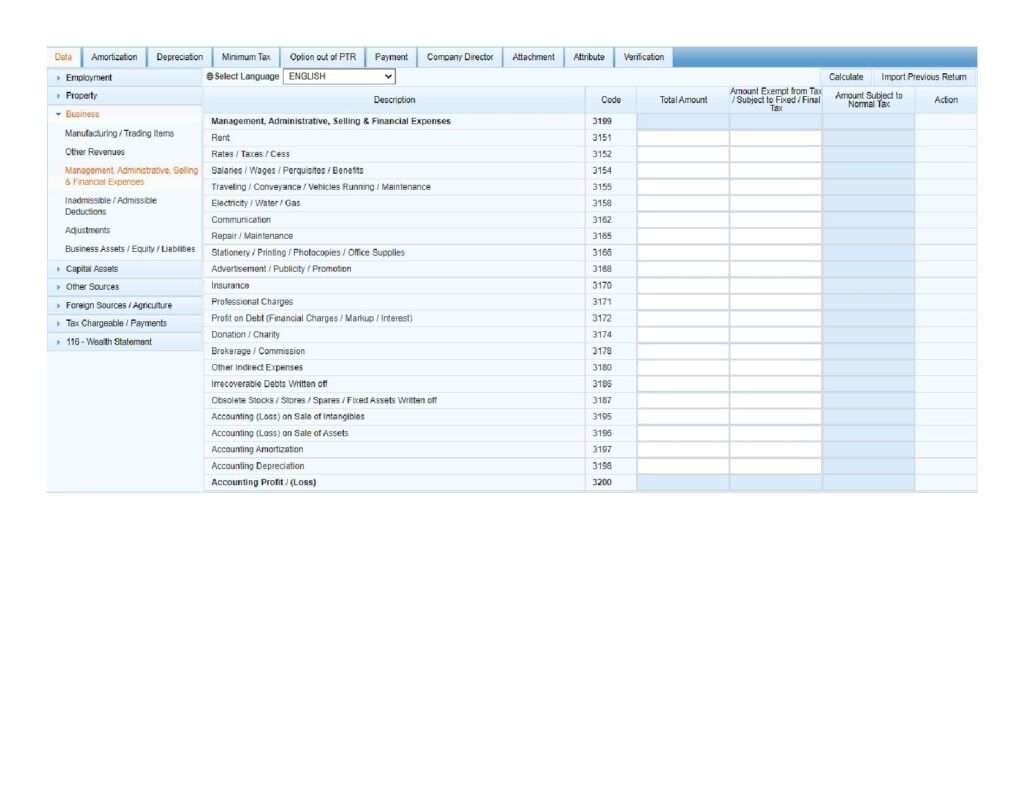Open the Select Language dropdown

coord(339,76)
